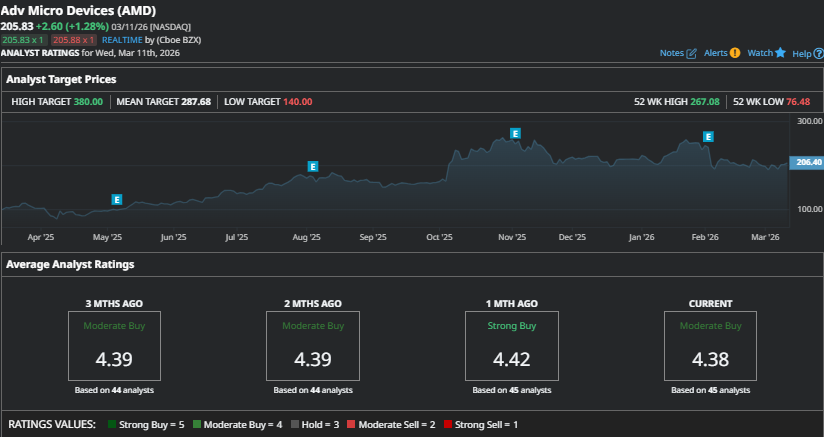Image resolution: width=824 pixels, height=437 pixels.
Task: Open the Notes edit icon
Action: click(691, 53)
